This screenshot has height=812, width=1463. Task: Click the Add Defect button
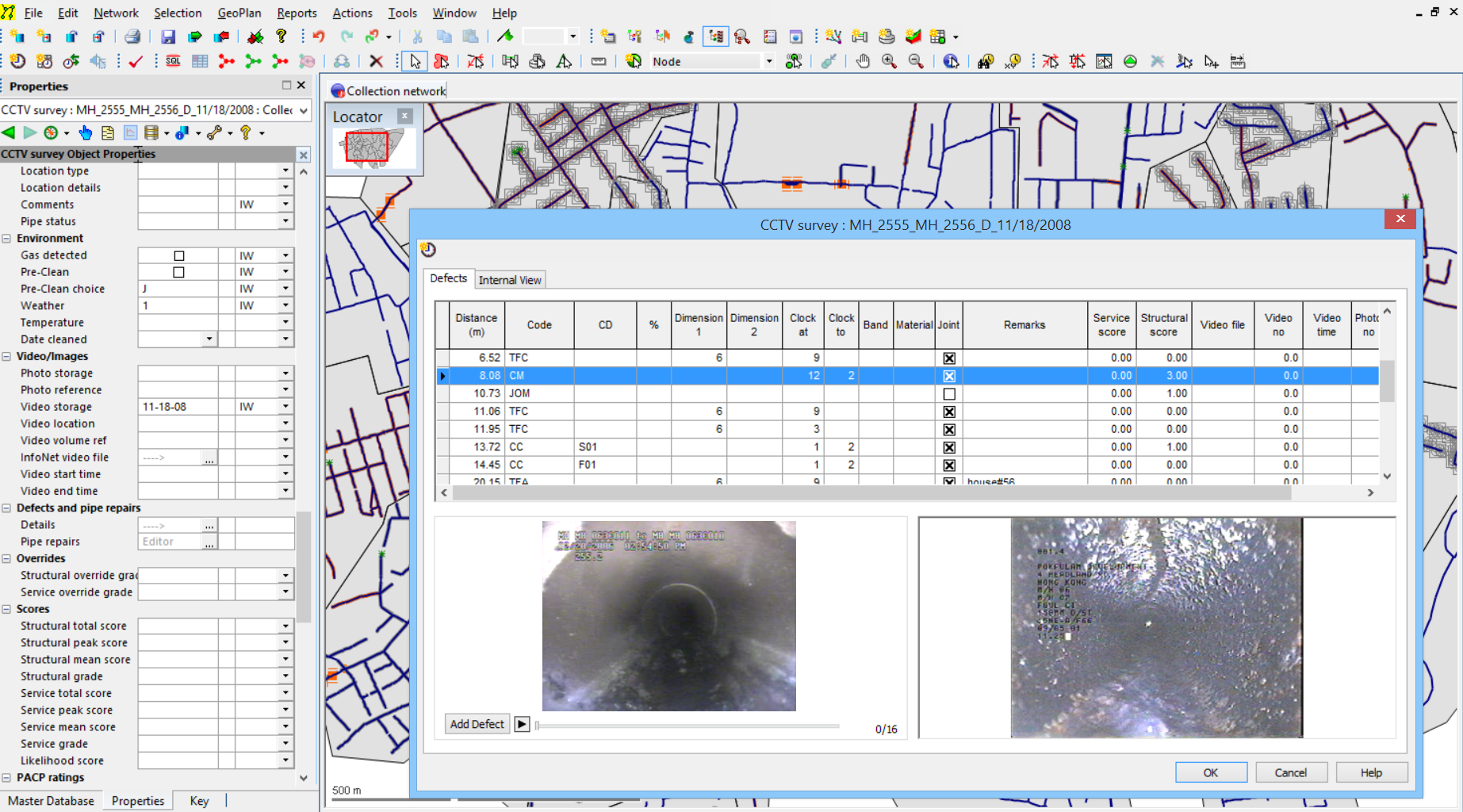click(477, 724)
